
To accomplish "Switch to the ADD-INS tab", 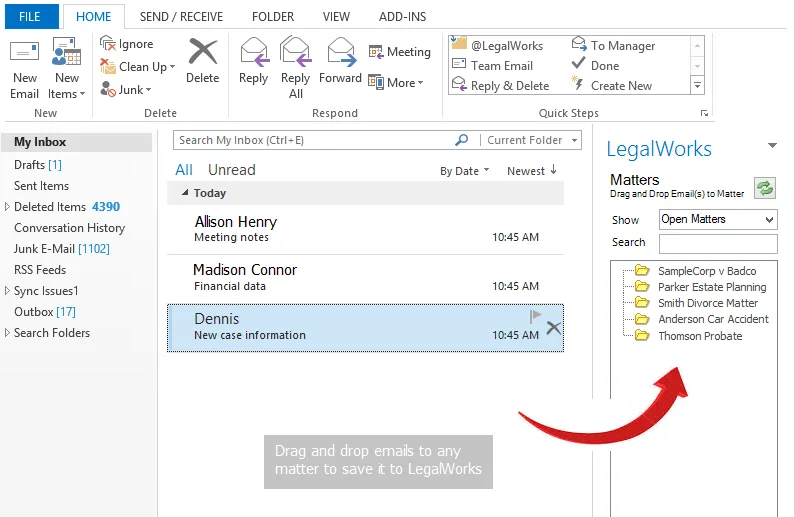I will tap(403, 16).
